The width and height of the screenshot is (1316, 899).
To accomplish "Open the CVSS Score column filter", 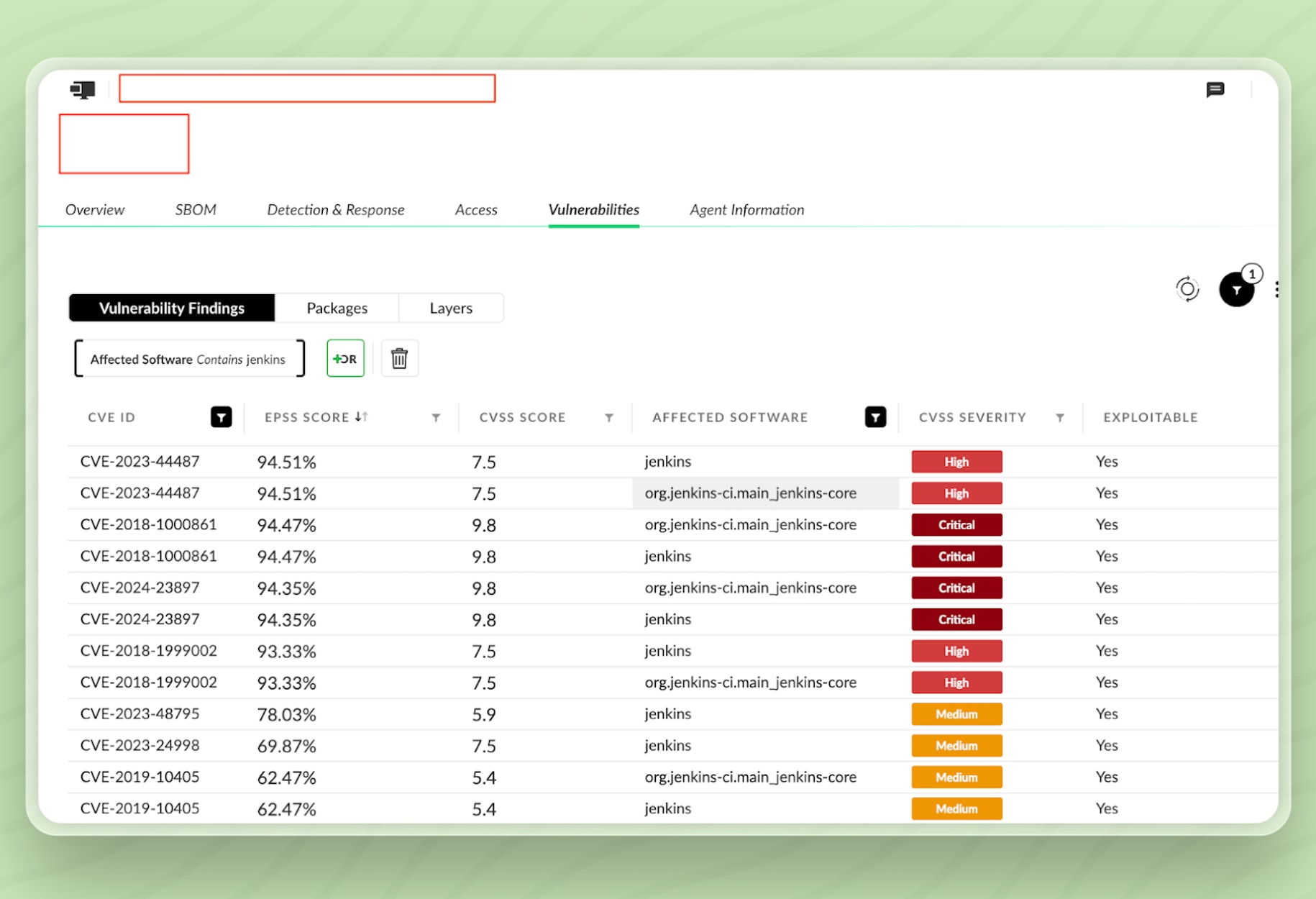I will click(609, 418).
